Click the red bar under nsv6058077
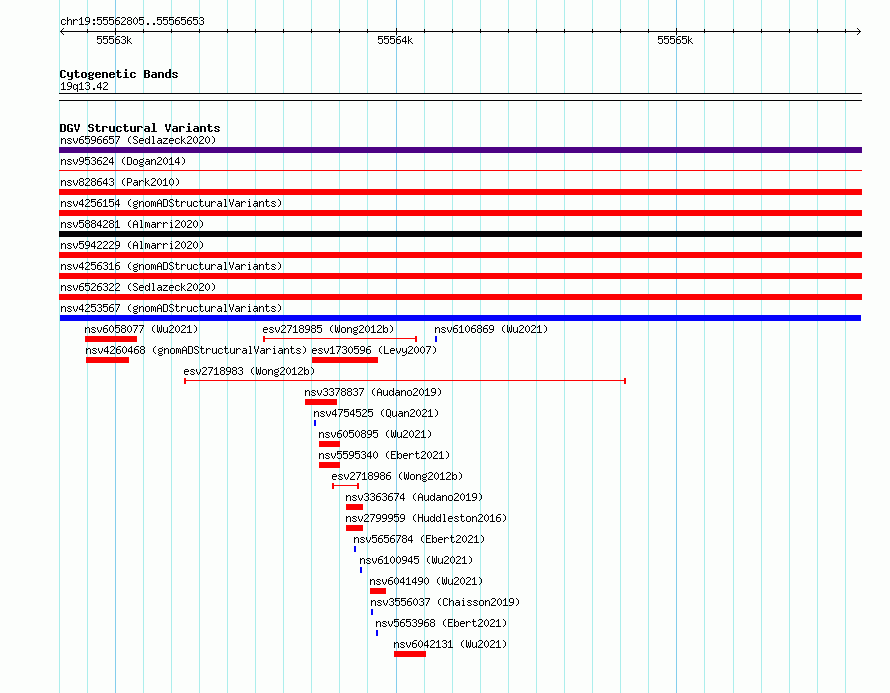 click(111, 339)
